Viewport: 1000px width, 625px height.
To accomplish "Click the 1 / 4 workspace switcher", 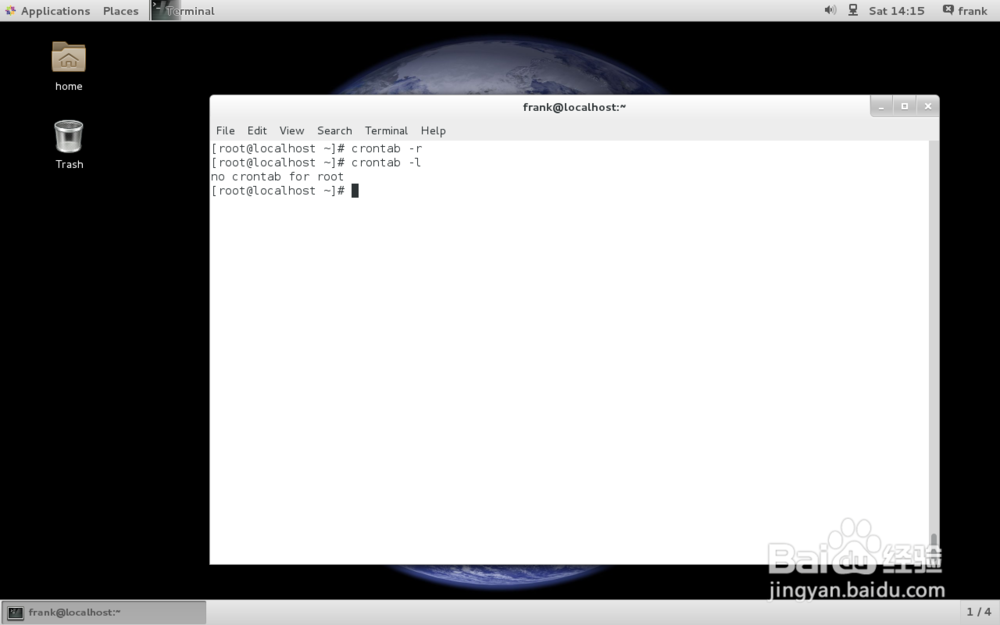I will 979,612.
